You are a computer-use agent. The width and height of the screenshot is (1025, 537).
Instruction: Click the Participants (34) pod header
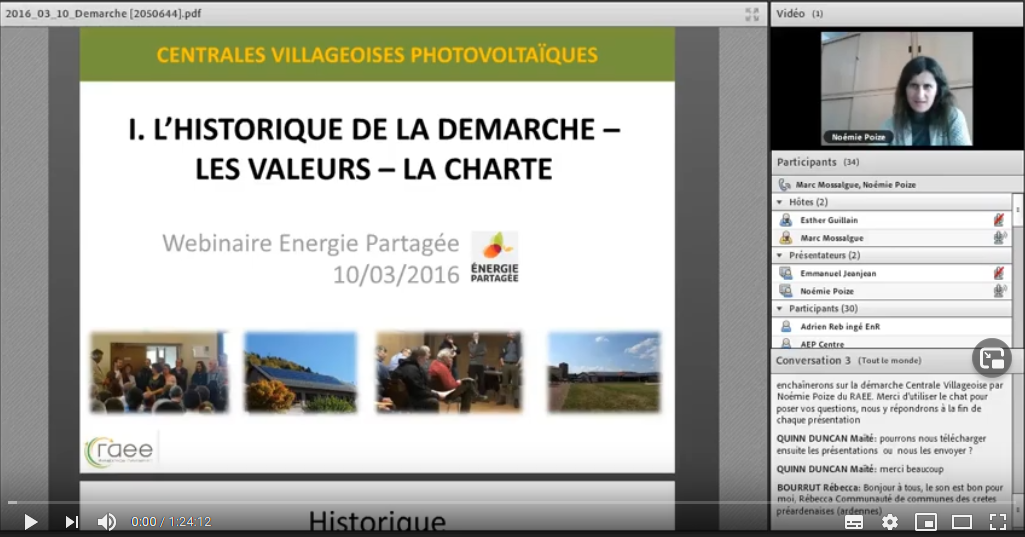[x=897, y=162]
